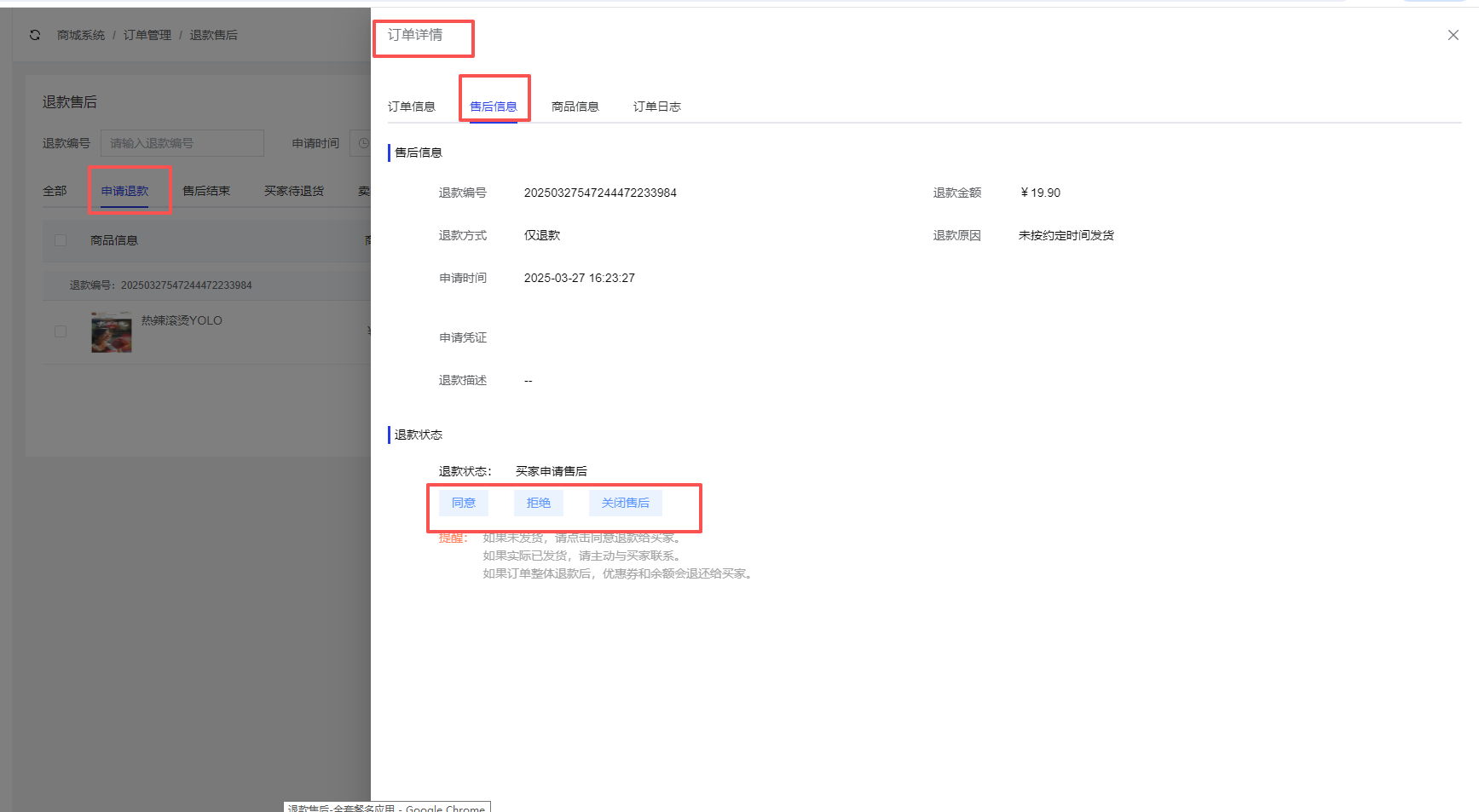The width and height of the screenshot is (1479, 812).
Task: Click the 退款编号 row label in the list
Action: click(92, 285)
